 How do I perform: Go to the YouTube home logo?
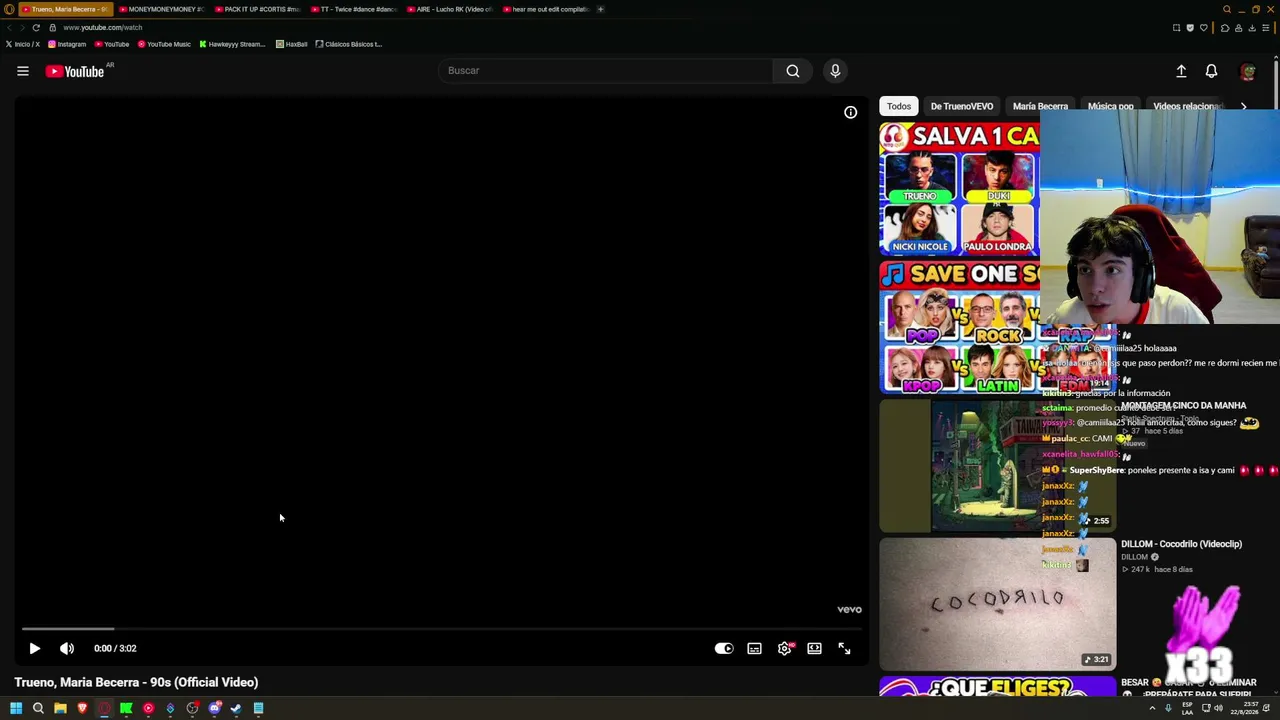point(75,71)
